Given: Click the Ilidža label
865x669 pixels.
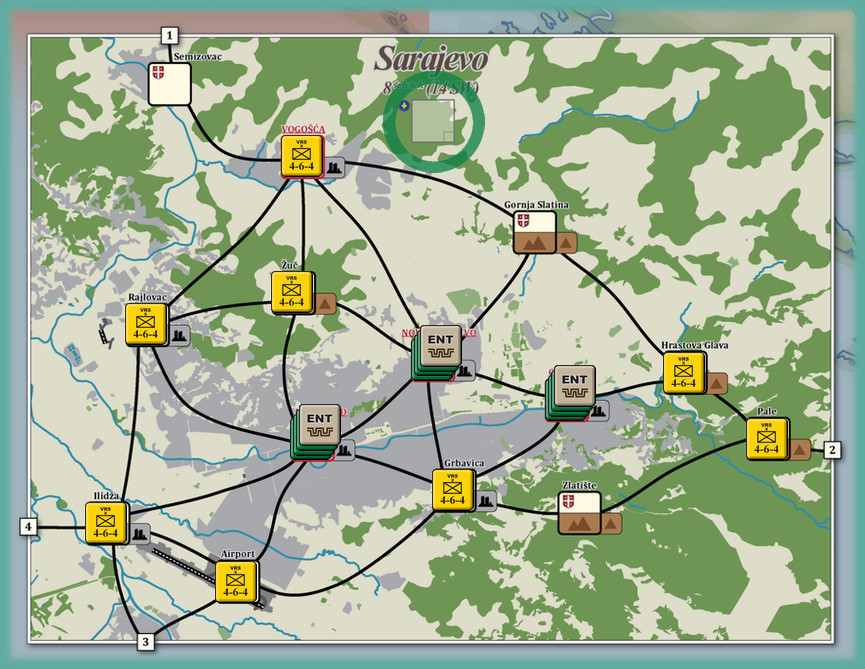Looking at the screenshot, I should pos(105,496).
